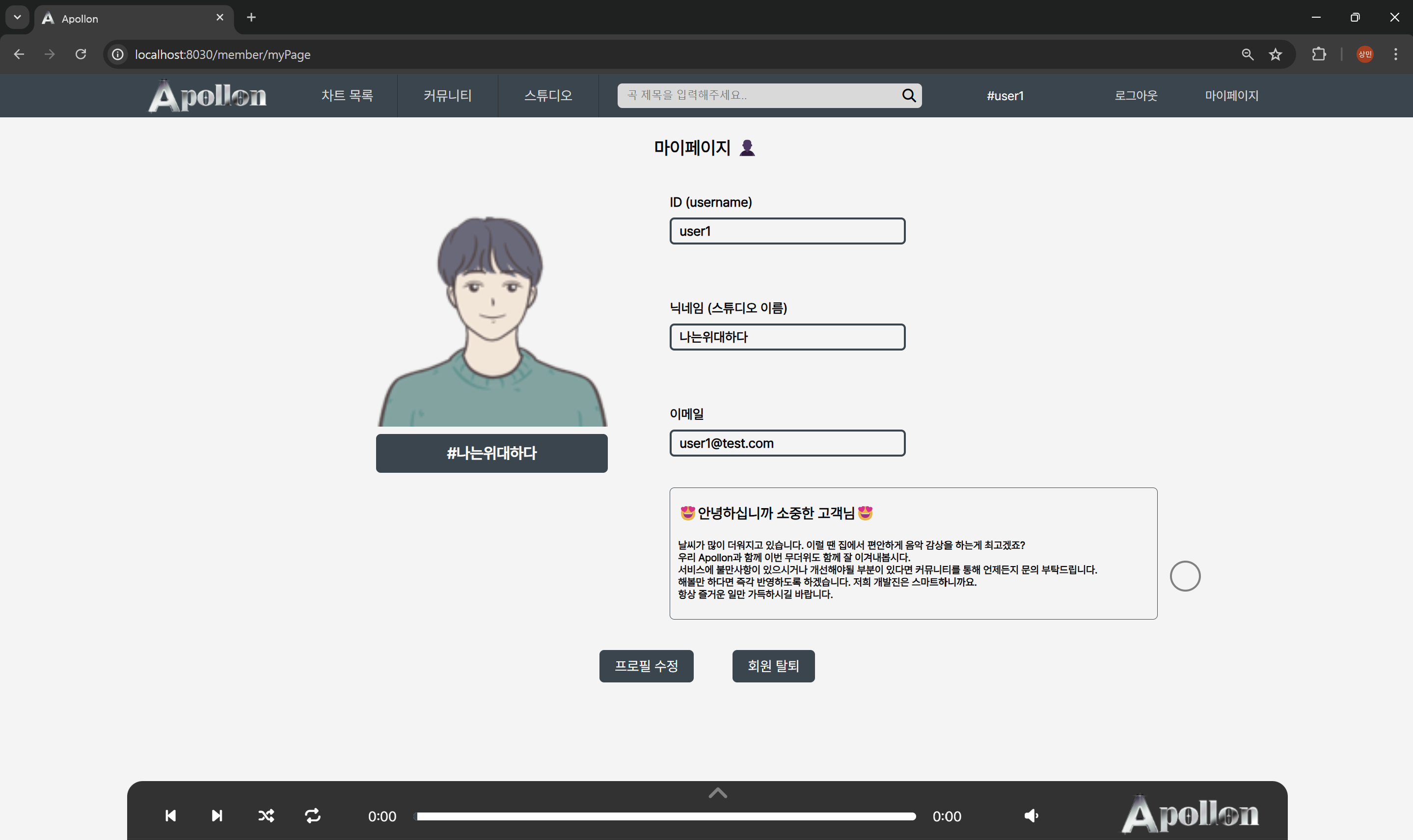Open the tab search dropdown arrow
The width and height of the screenshot is (1413, 840).
click(17, 18)
